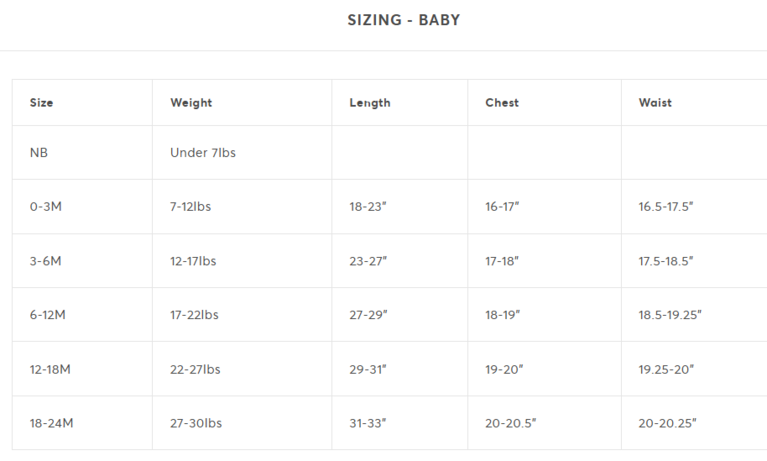
Task: Click the SIZING - BABY heading
Action: pyautogui.click(x=403, y=20)
